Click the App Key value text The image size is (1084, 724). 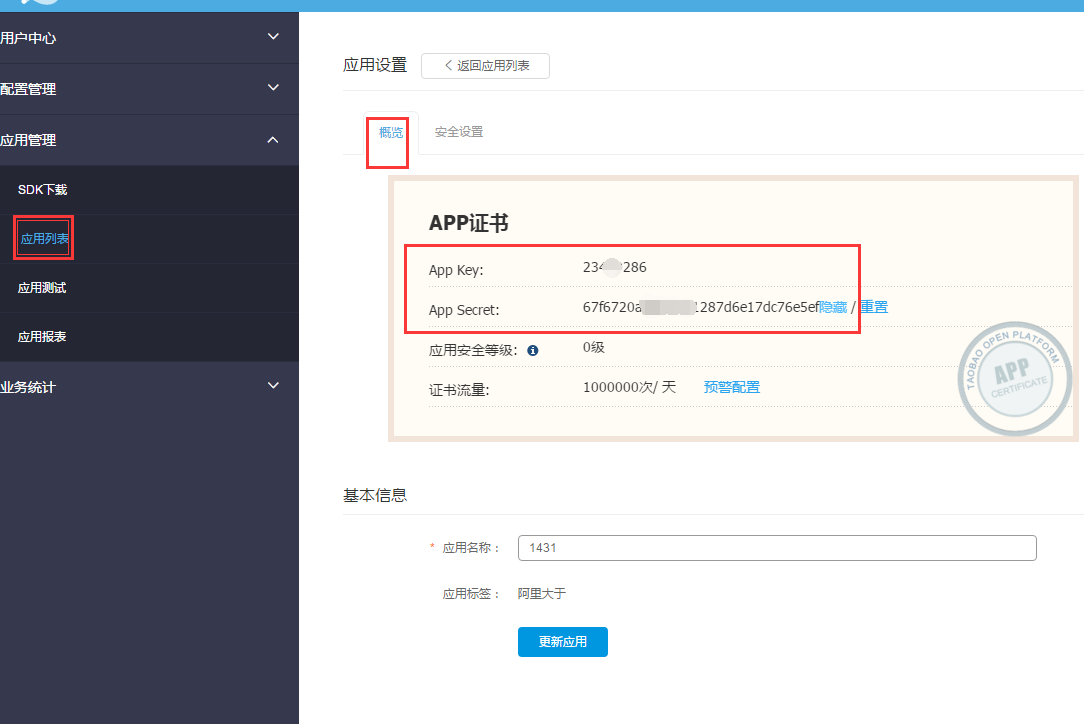(614, 267)
